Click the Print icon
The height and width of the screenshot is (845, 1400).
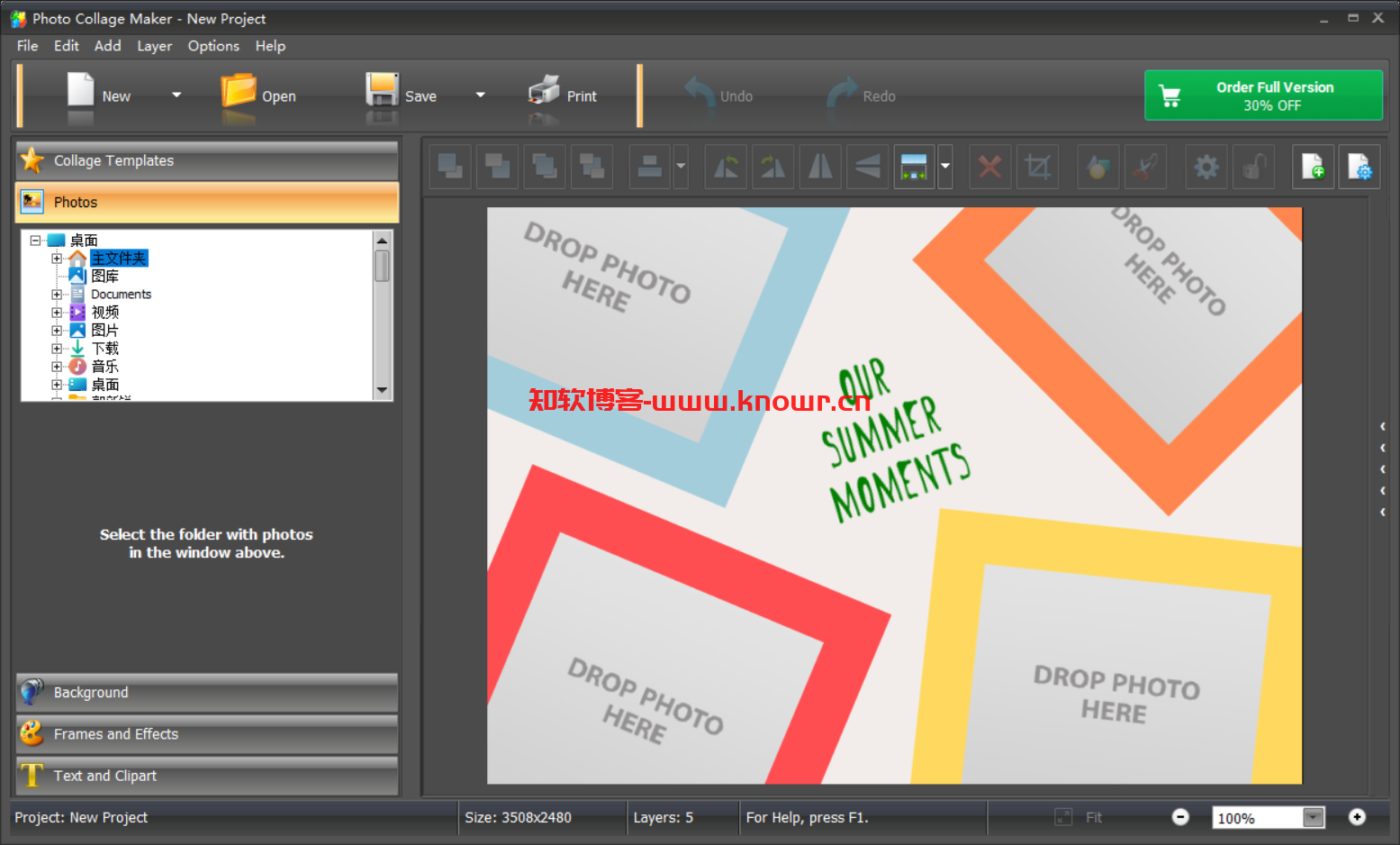click(544, 92)
